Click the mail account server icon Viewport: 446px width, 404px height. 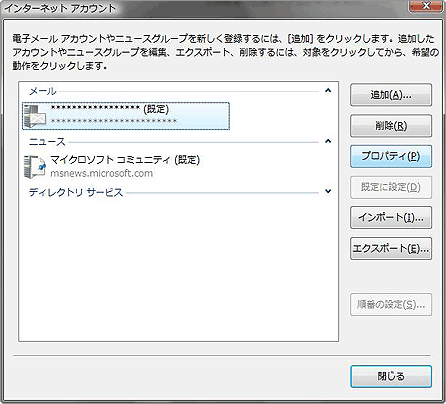(x=35, y=116)
